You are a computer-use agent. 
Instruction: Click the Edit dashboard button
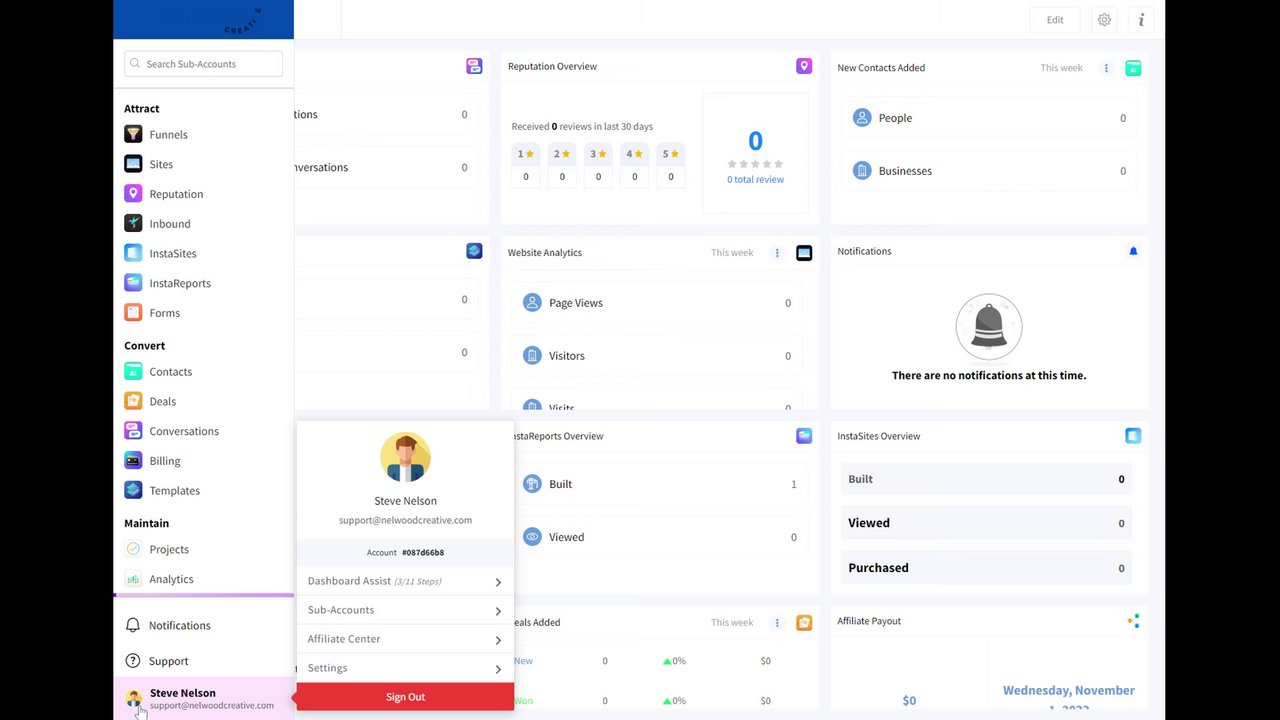tap(1055, 19)
